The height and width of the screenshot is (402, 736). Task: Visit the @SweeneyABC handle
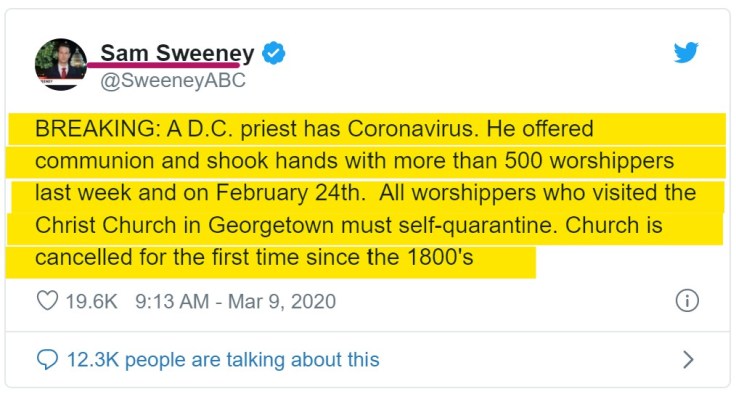click(x=172, y=81)
